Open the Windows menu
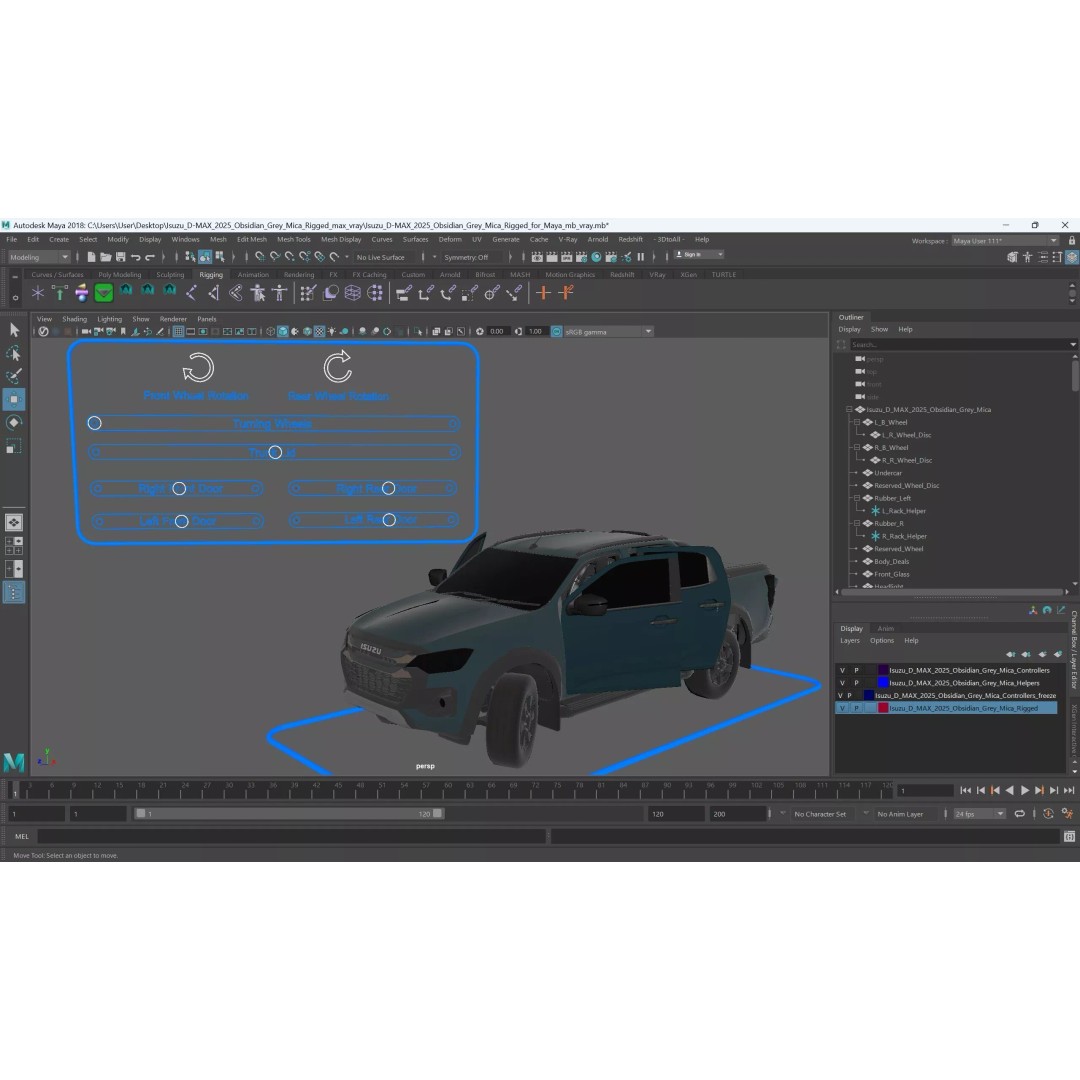Screen dimensions: 1080x1080 tap(185, 240)
